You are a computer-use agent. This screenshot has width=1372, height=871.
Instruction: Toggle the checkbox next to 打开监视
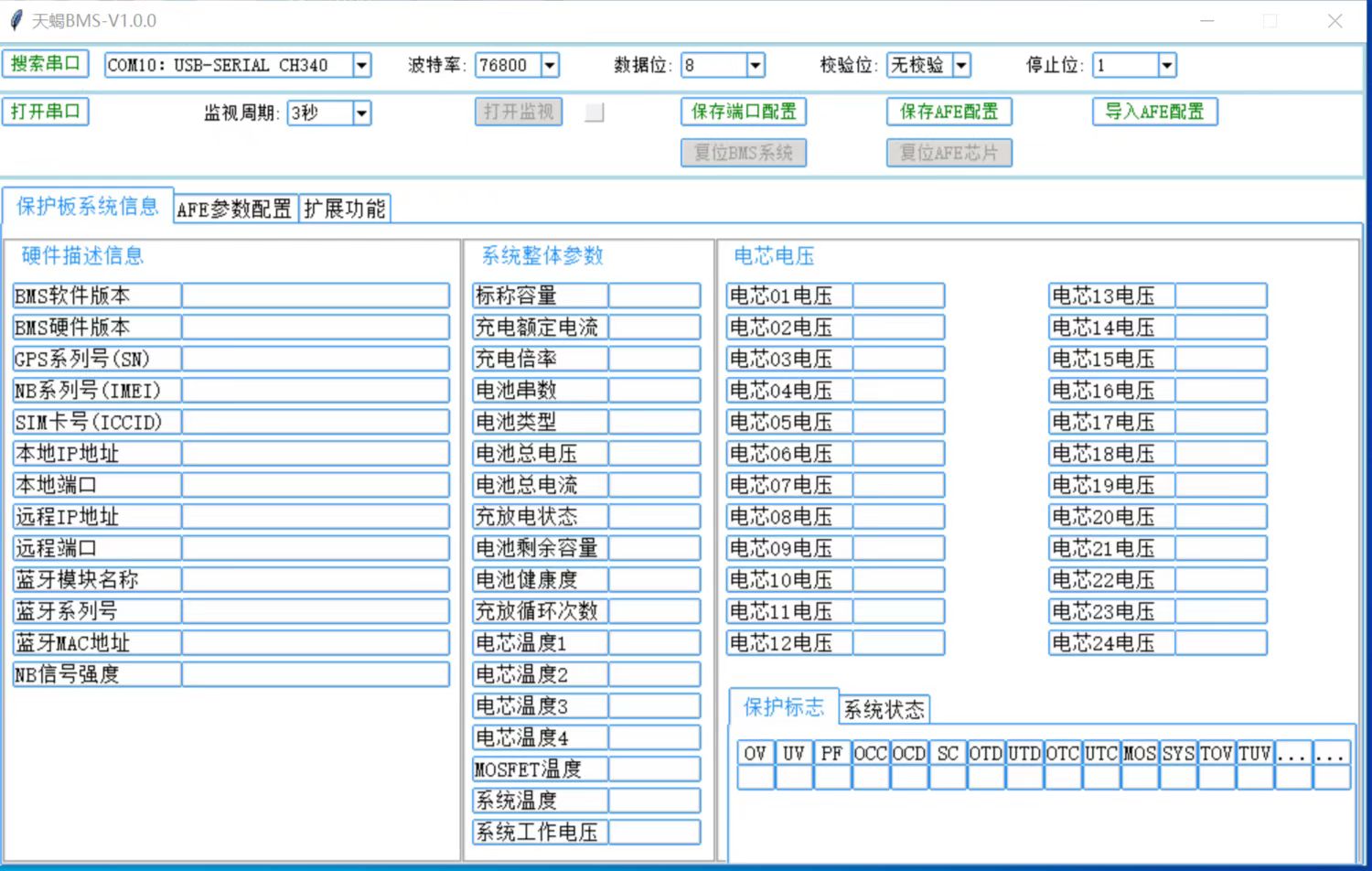pyautogui.click(x=595, y=113)
